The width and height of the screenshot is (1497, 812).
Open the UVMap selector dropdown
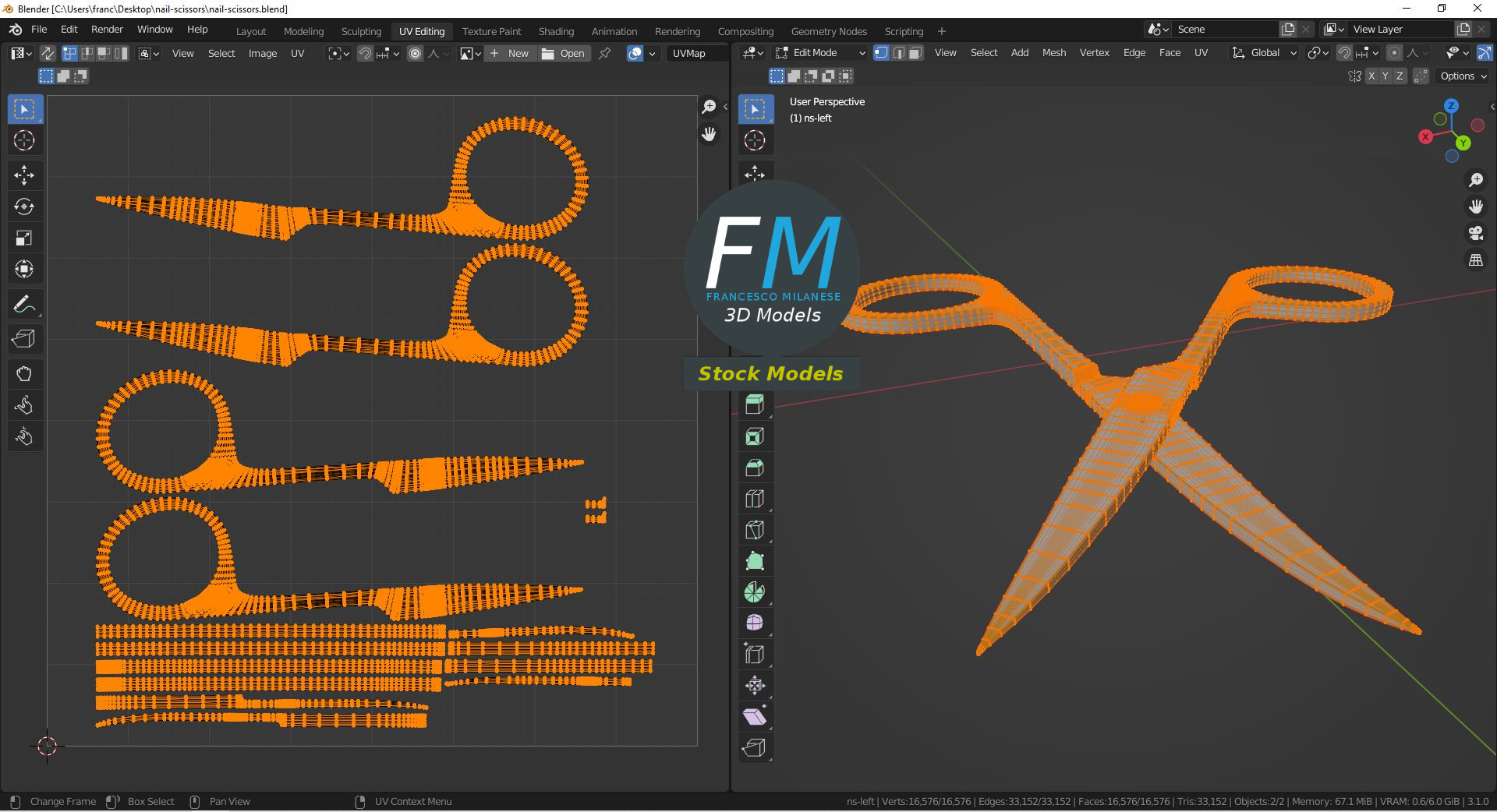coord(696,53)
